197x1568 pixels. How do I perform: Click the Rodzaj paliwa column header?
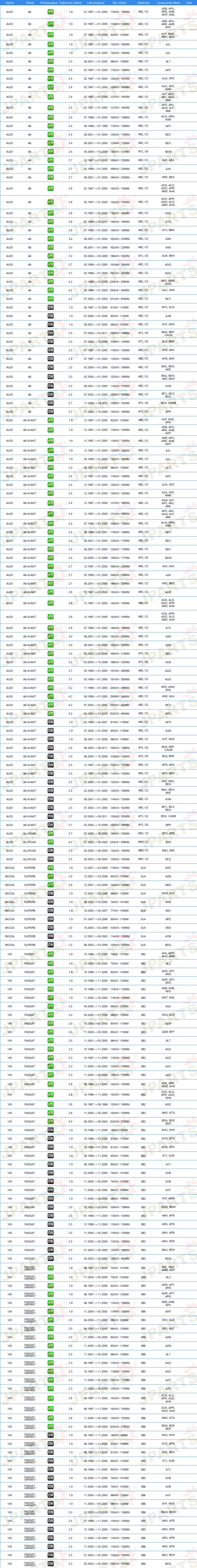pyautogui.click(x=50, y=3)
